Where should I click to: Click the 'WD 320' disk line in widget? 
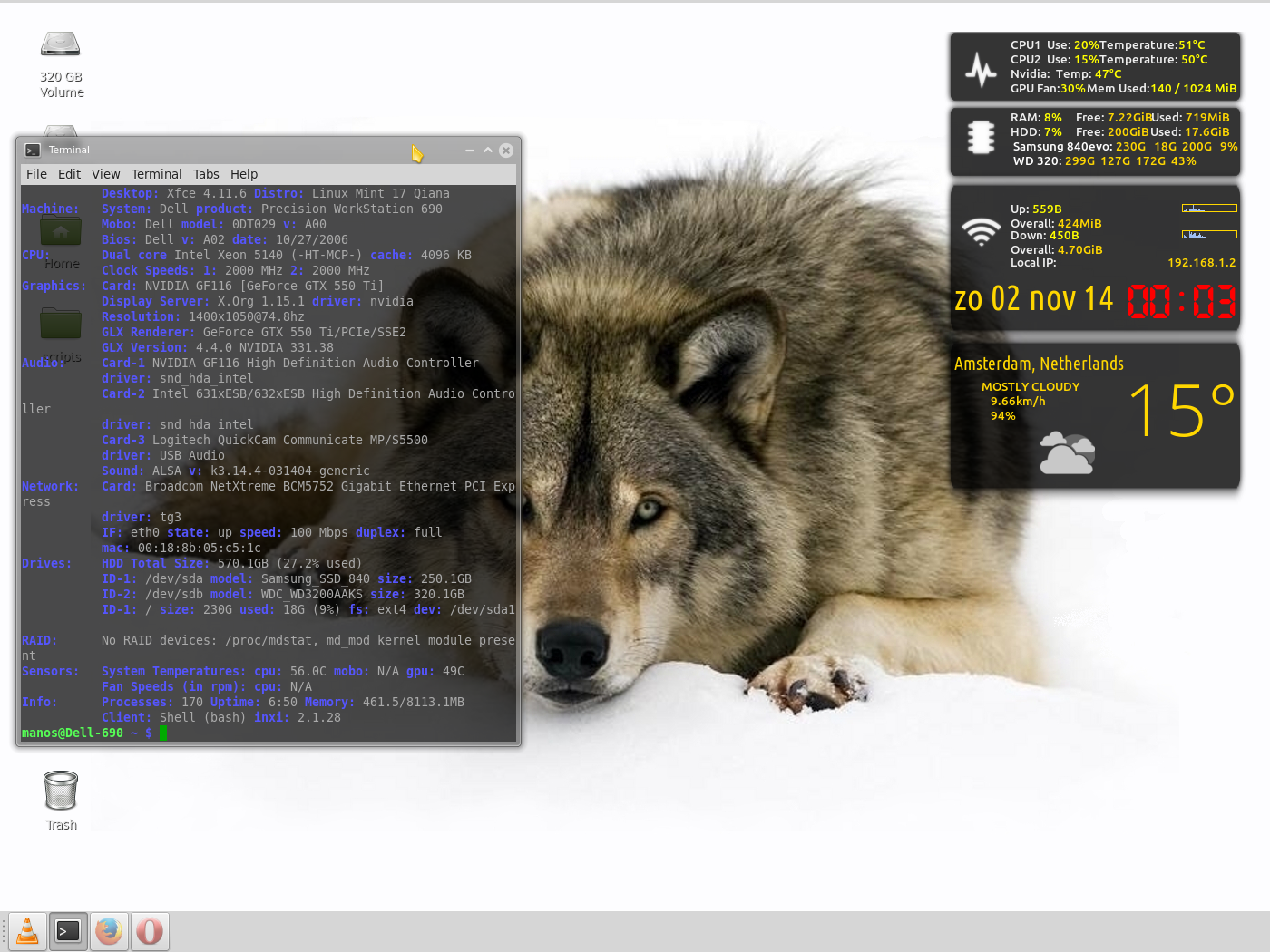tap(1104, 161)
